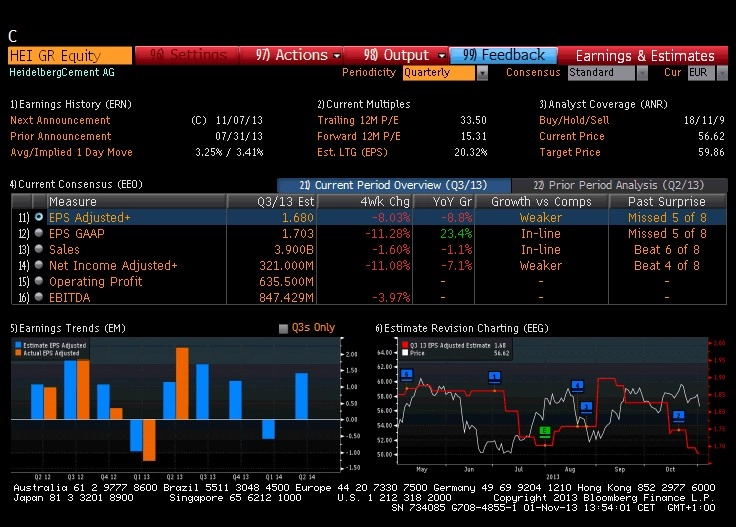
Task: Open the Cur EUR currency dropdown
Action: [722, 73]
